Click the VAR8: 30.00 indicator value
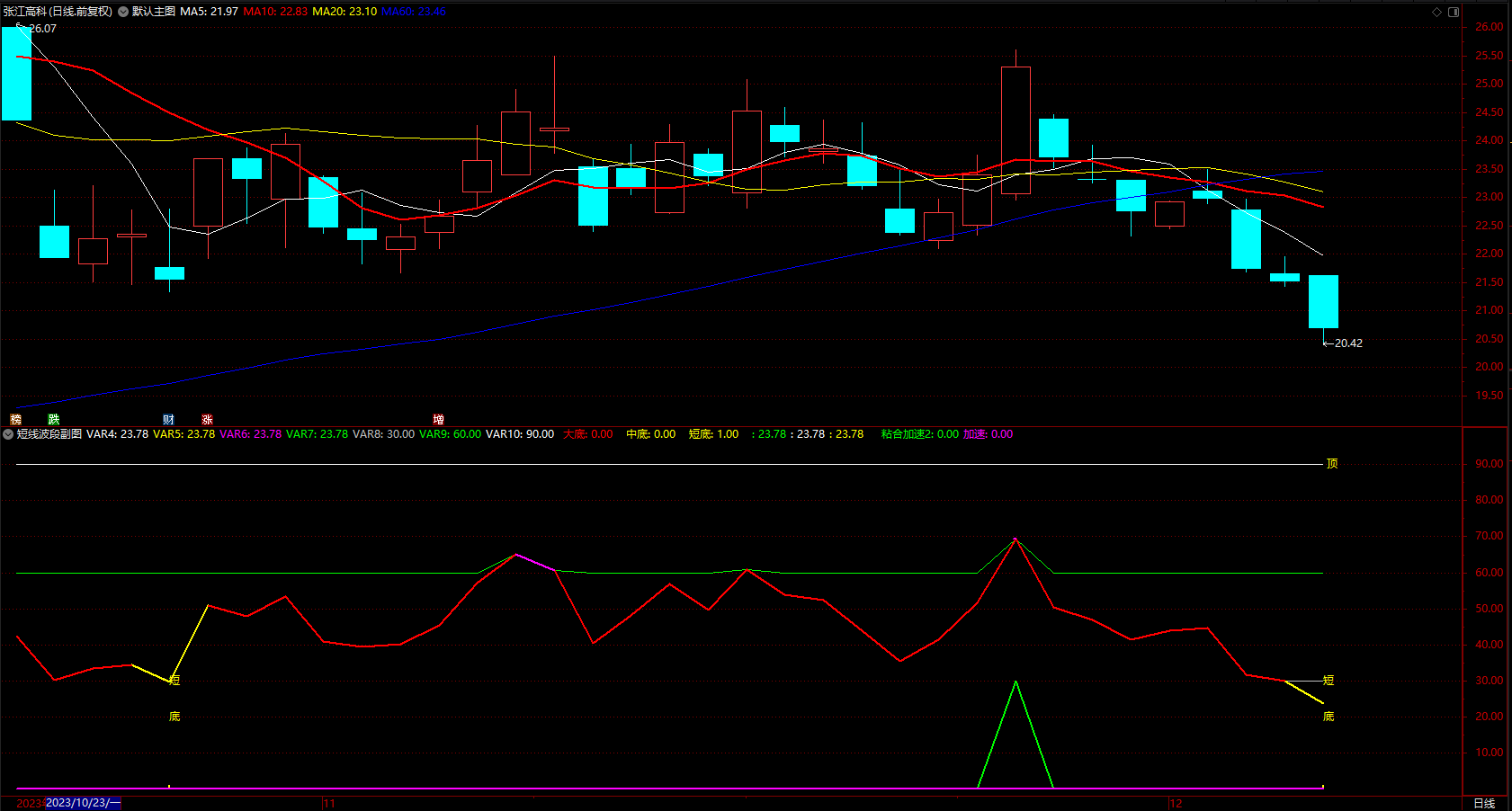This screenshot has width=1512, height=811. click(x=384, y=434)
